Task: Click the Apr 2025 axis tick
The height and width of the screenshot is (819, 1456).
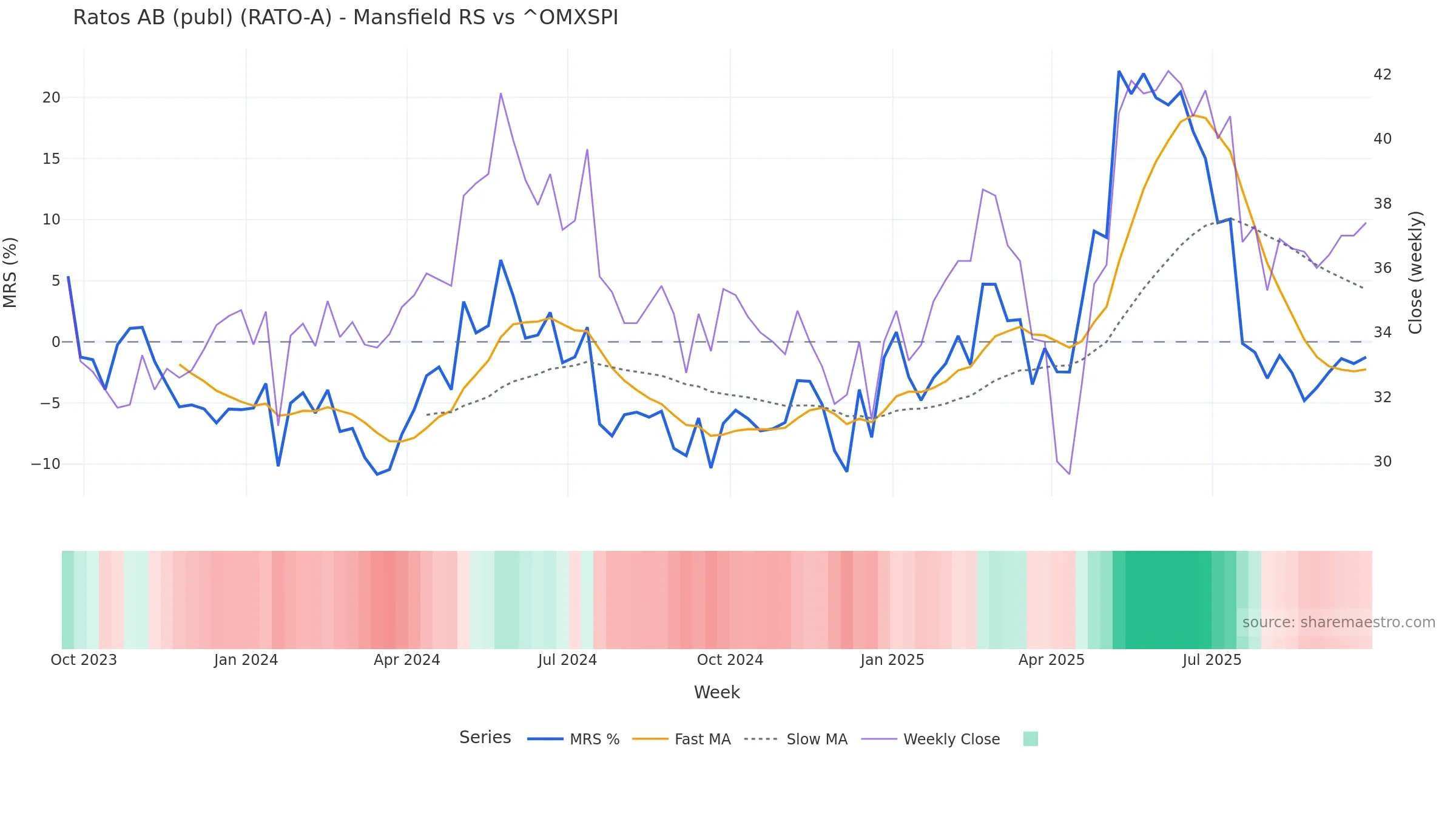Action: (1051, 660)
